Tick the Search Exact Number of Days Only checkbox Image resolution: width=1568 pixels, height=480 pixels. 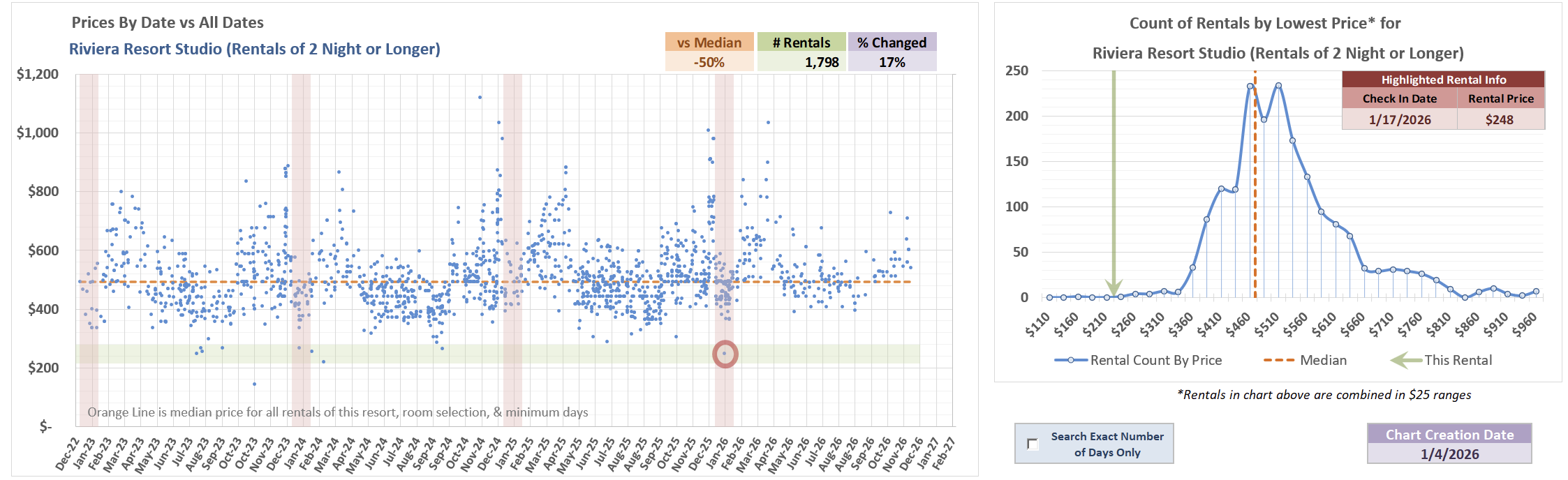pos(1033,444)
